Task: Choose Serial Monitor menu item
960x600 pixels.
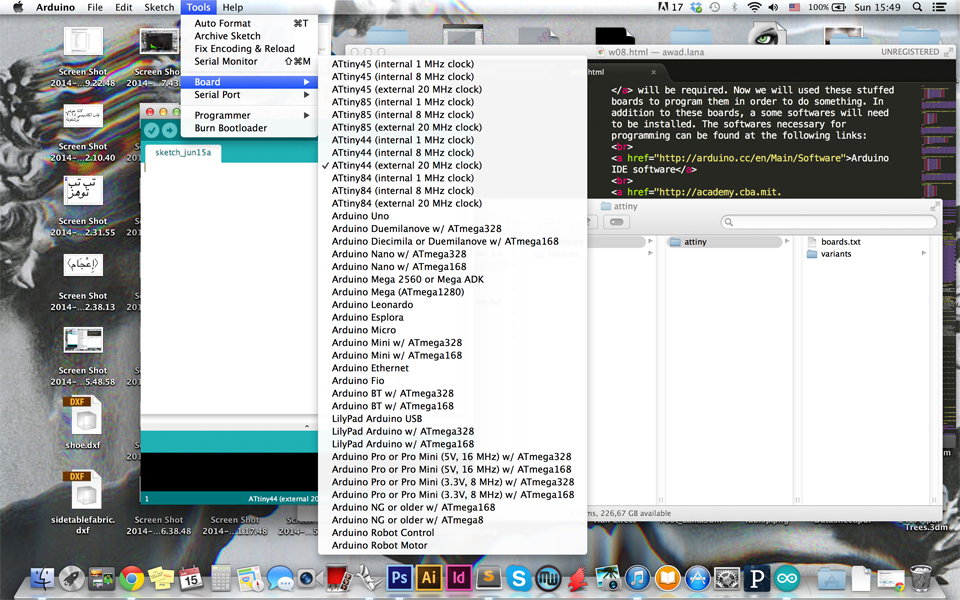Action: (249, 61)
